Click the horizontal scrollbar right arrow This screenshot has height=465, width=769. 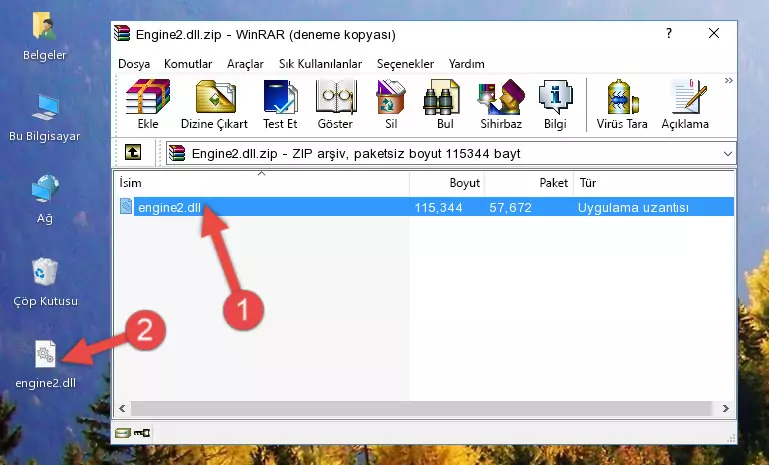[725, 408]
